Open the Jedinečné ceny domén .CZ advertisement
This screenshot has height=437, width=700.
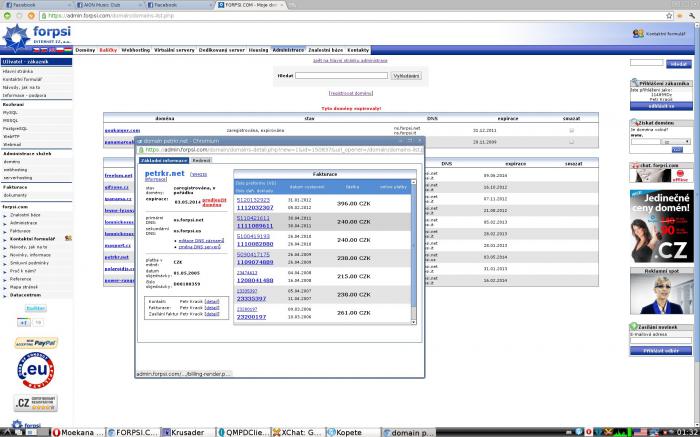(662, 226)
